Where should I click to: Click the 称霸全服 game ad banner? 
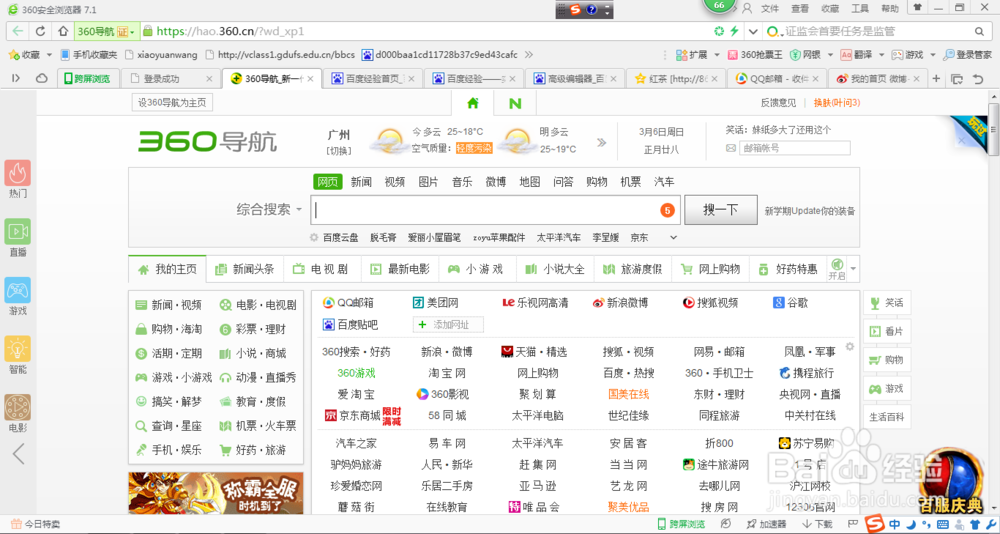[216, 493]
